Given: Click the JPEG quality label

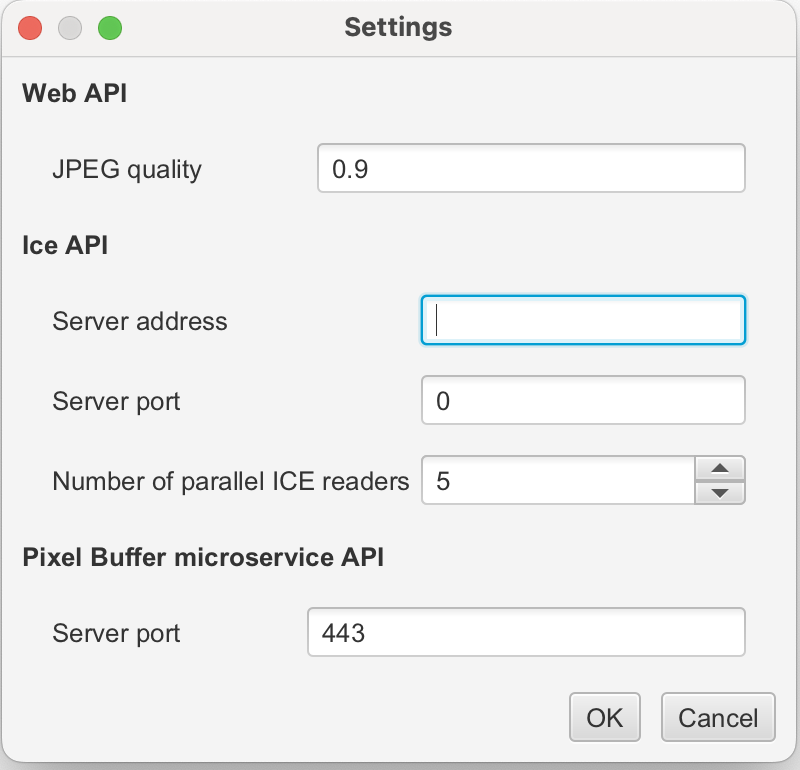Looking at the screenshot, I should (x=127, y=169).
